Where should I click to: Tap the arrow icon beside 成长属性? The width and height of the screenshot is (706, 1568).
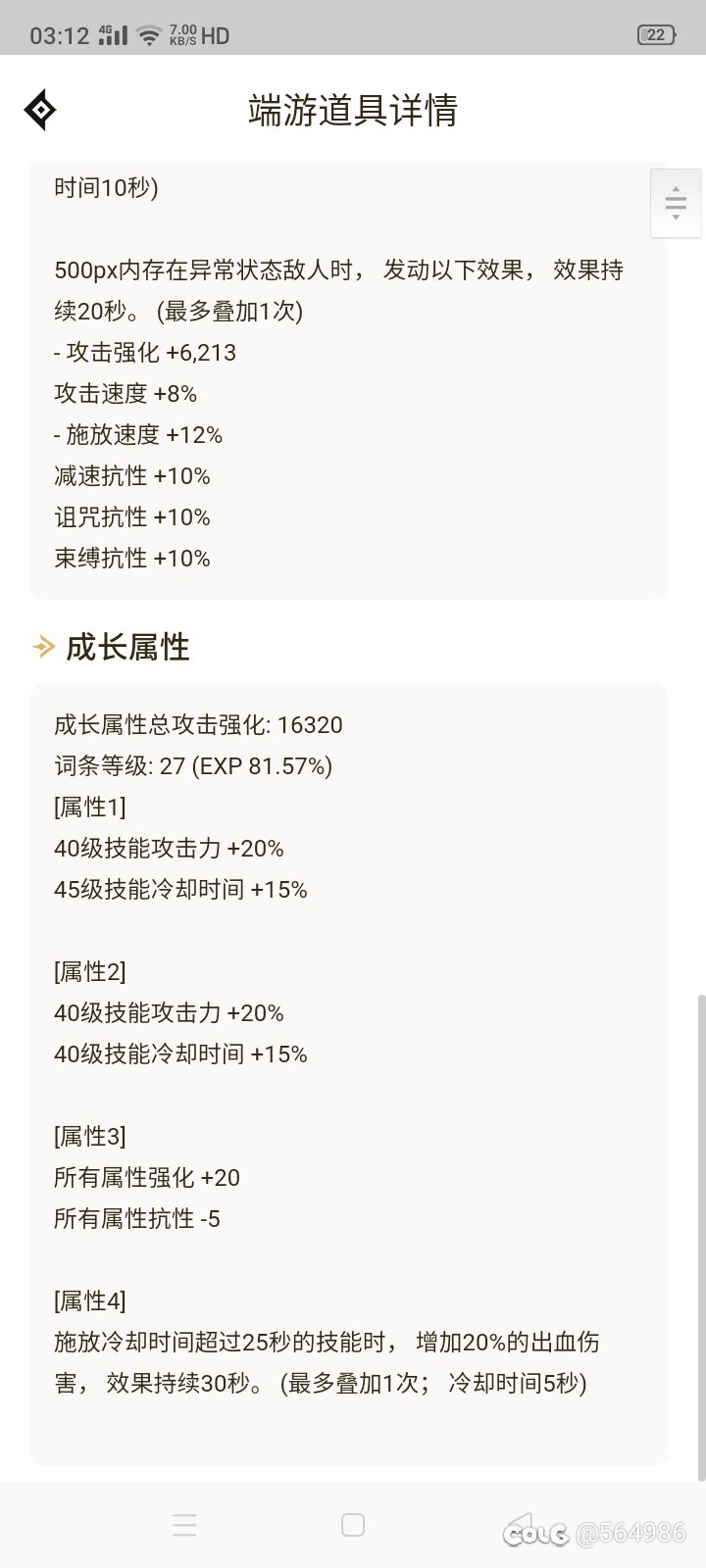pyautogui.click(x=43, y=647)
